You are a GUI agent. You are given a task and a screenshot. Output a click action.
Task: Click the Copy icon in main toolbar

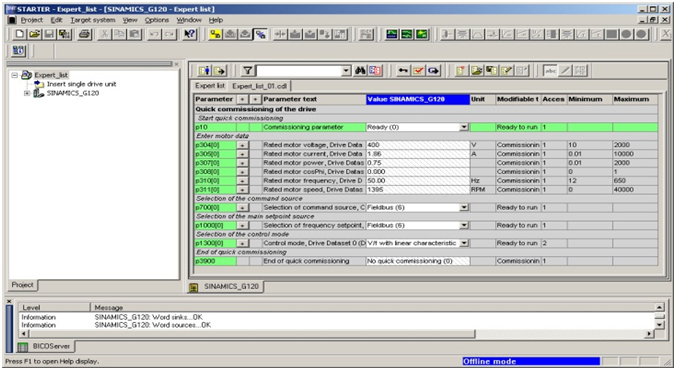tap(120, 34)
